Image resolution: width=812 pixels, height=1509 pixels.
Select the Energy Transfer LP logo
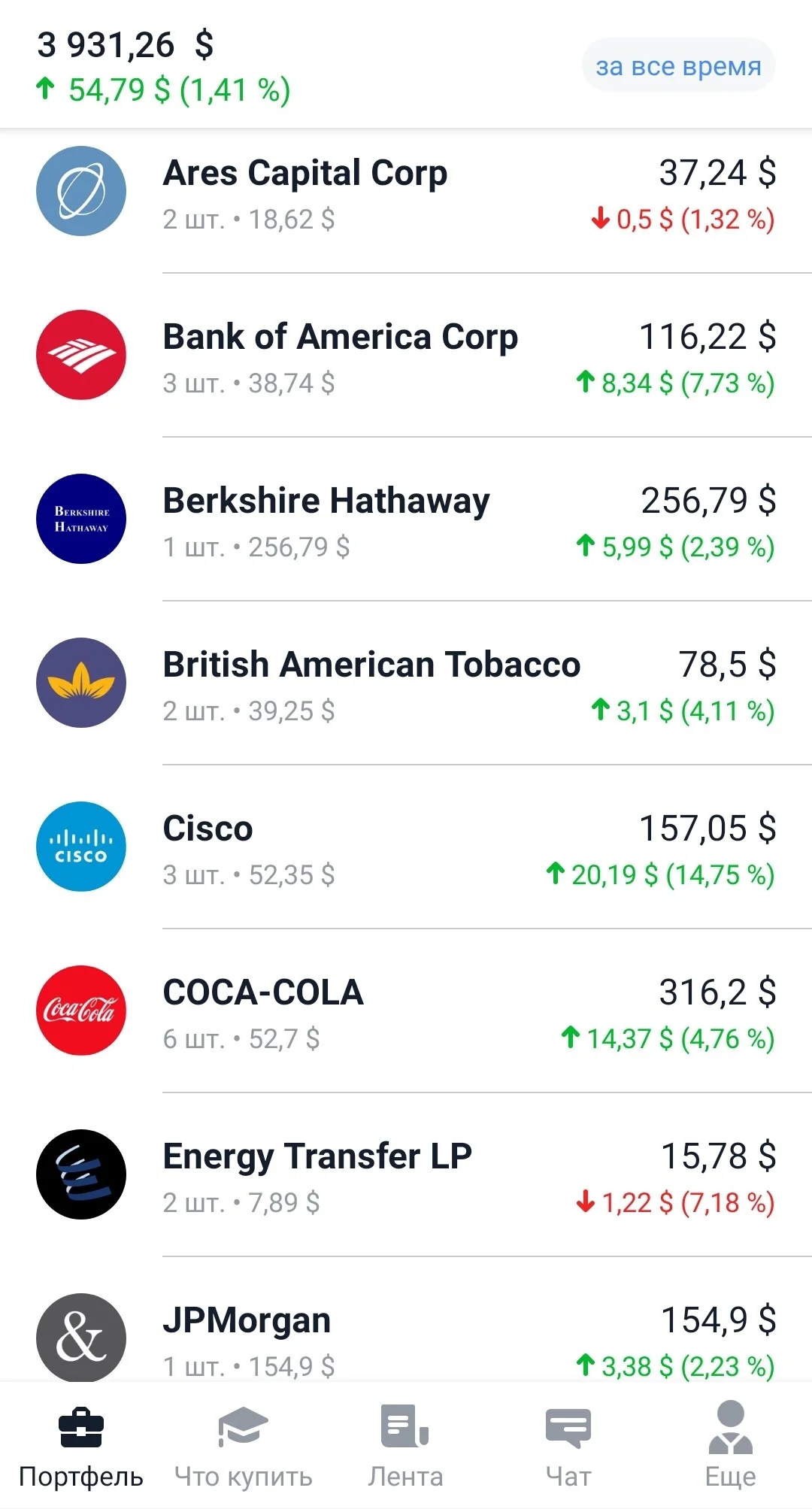pos(81,1174)
